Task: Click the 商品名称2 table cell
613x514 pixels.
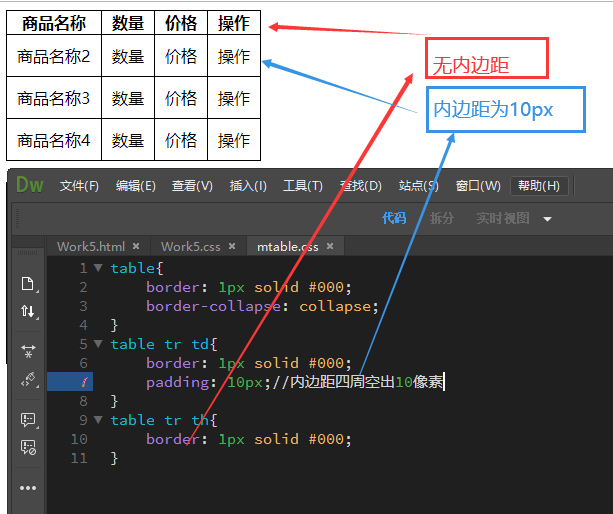Action: click(54, 56)
